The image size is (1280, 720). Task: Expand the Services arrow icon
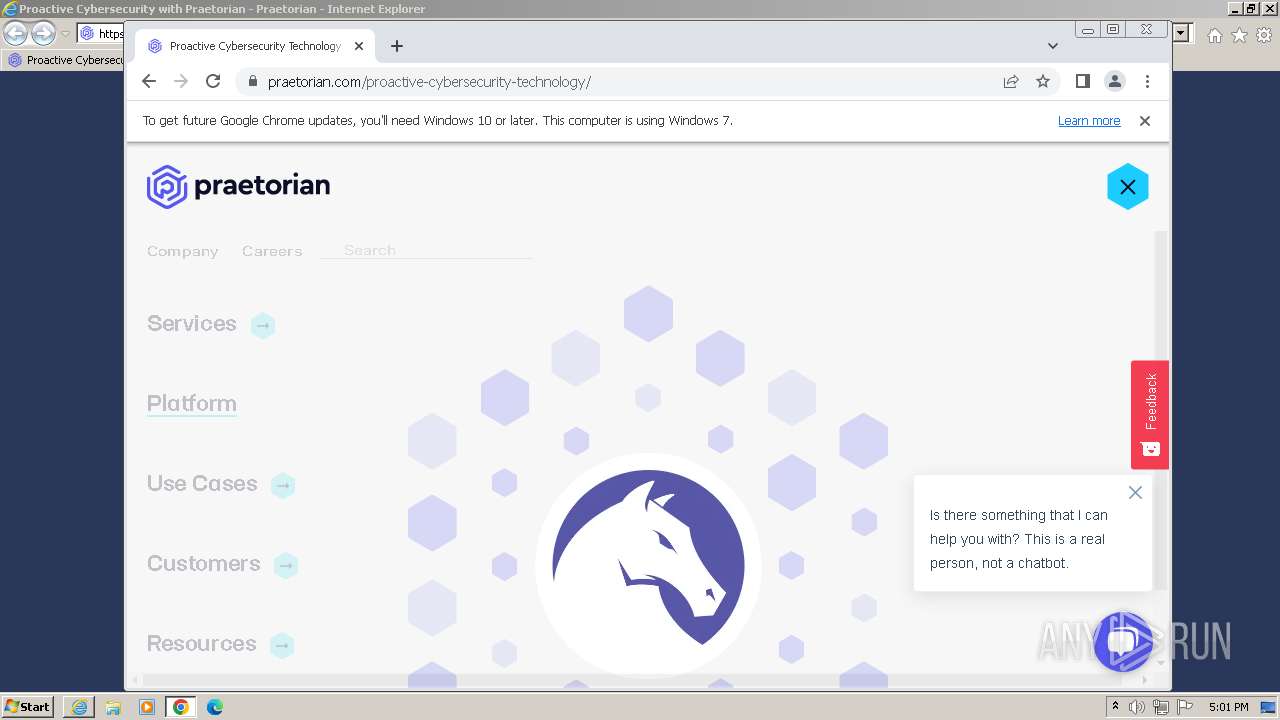click(263, 325)
